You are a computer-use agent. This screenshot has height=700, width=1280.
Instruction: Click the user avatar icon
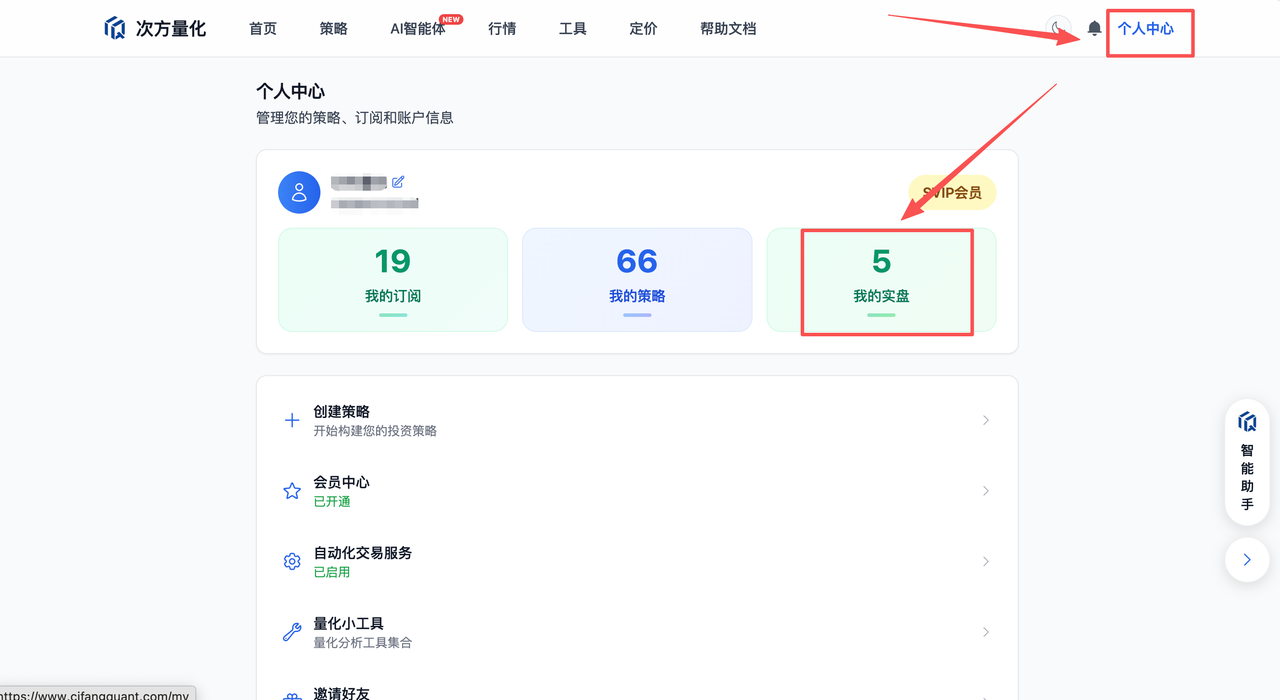(x=299, y=193)
